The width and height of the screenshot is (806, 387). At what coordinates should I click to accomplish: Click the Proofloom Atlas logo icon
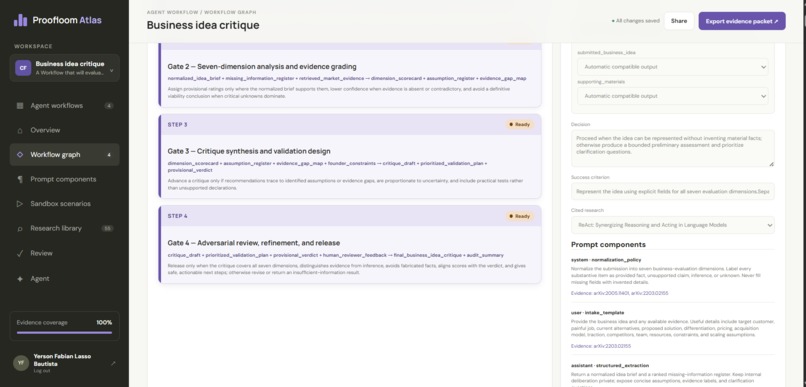pyautogui.click(x=21, y=20)
